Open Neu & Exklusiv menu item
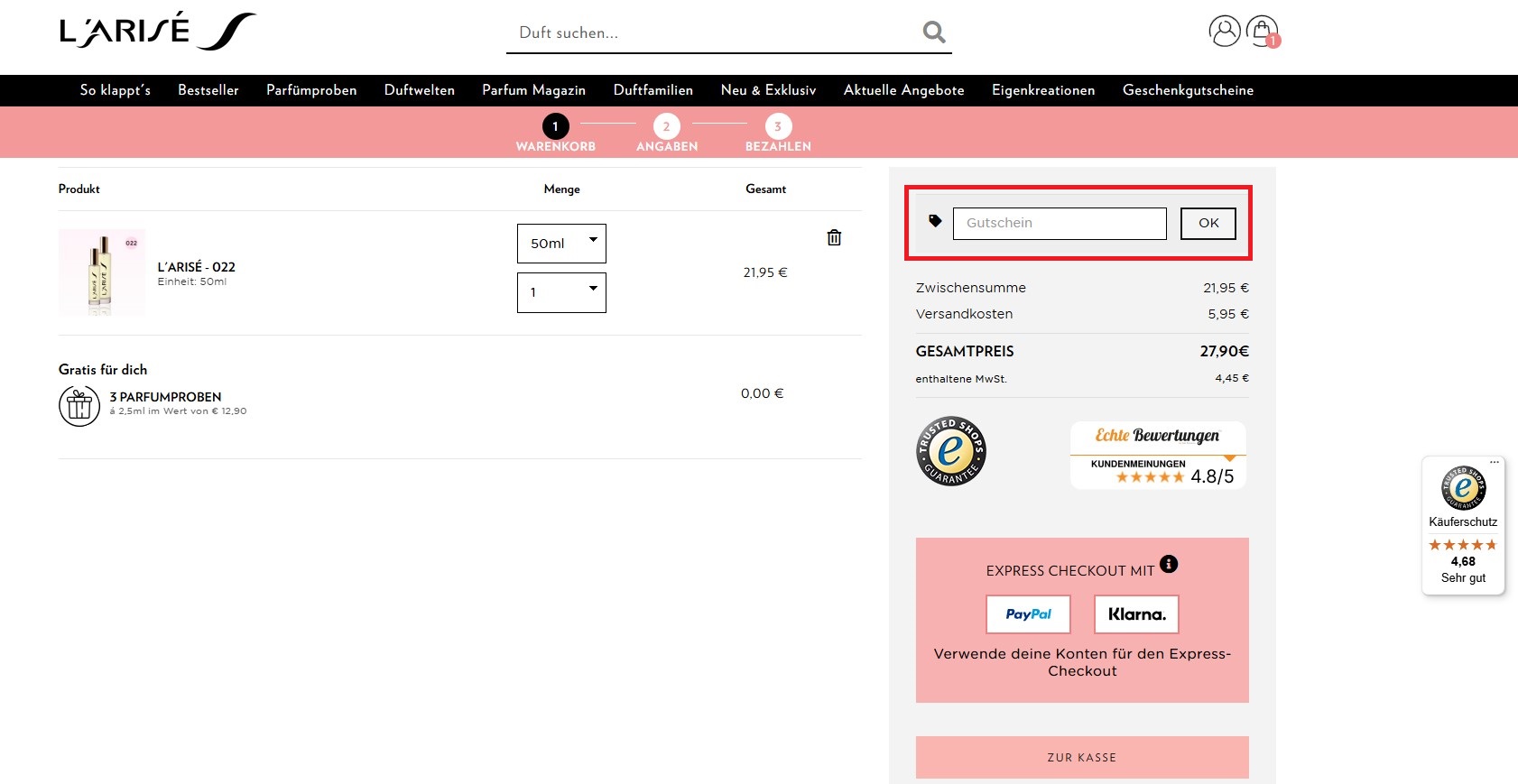Image resolution: width=1518 pixels, height=784 pixels. [769, 90]
